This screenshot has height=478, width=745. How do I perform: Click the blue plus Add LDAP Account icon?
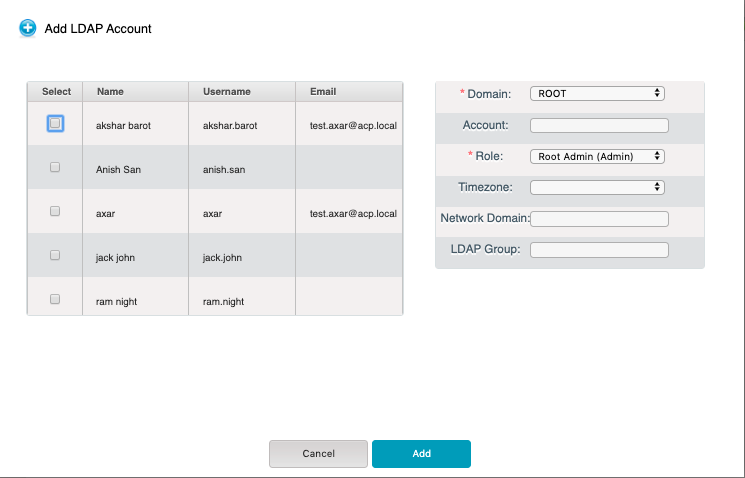click(28, 28)
